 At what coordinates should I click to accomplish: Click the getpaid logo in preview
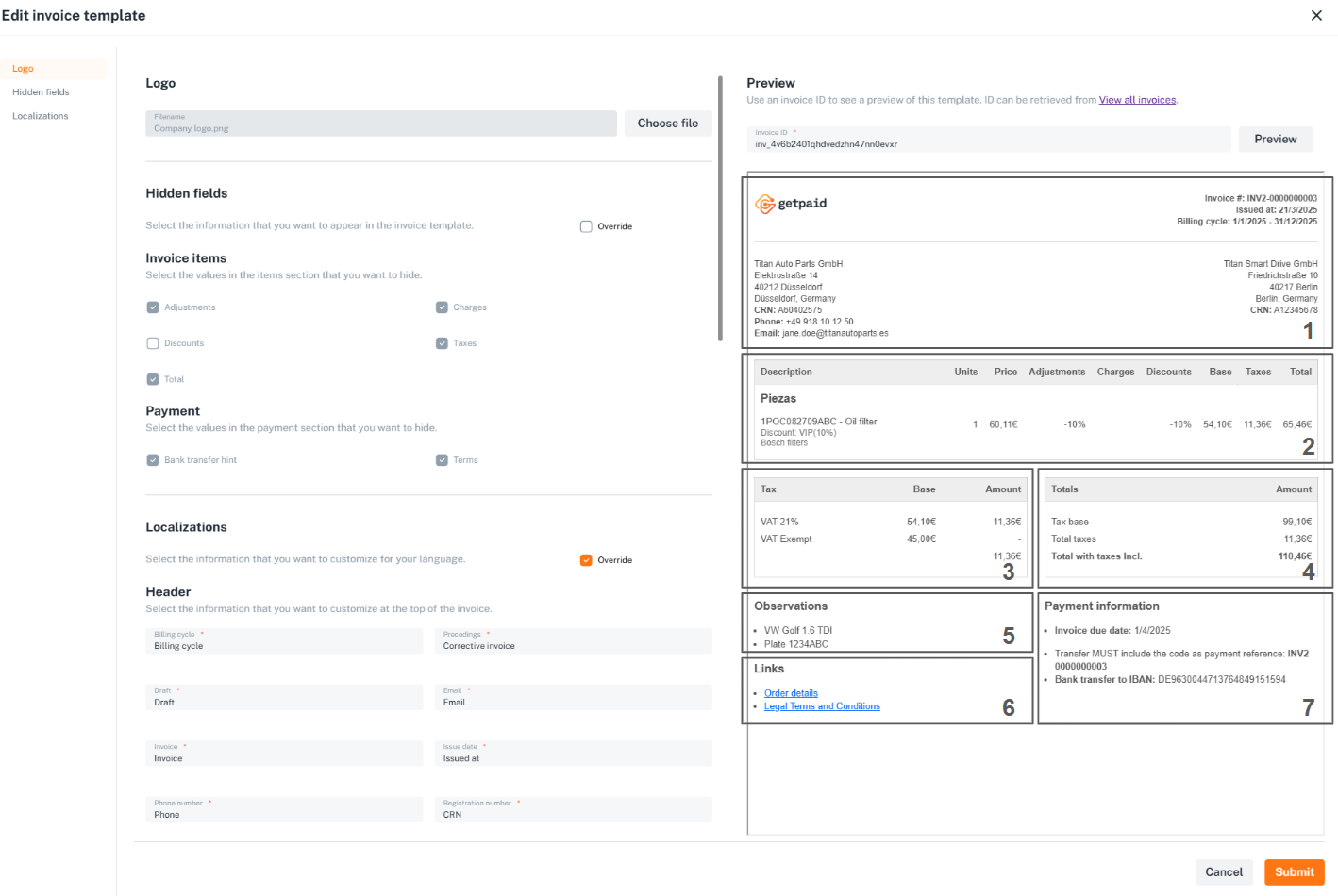[x=791, y=204]
